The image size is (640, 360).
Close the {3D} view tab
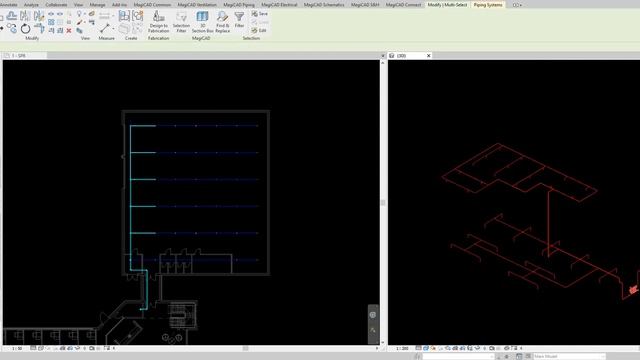(x=429, y=56)
